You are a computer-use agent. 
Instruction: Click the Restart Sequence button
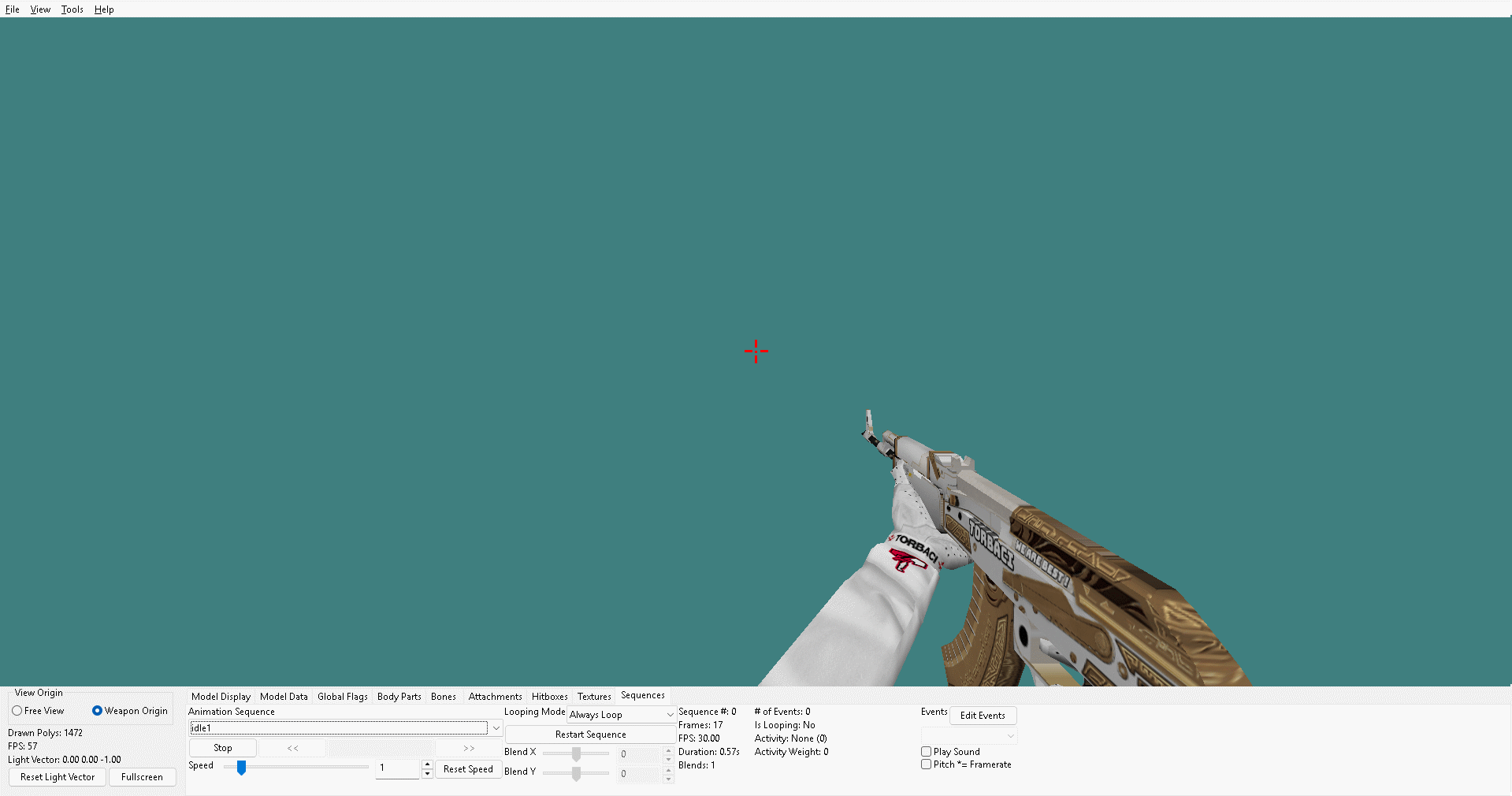(x=590, y=735)
